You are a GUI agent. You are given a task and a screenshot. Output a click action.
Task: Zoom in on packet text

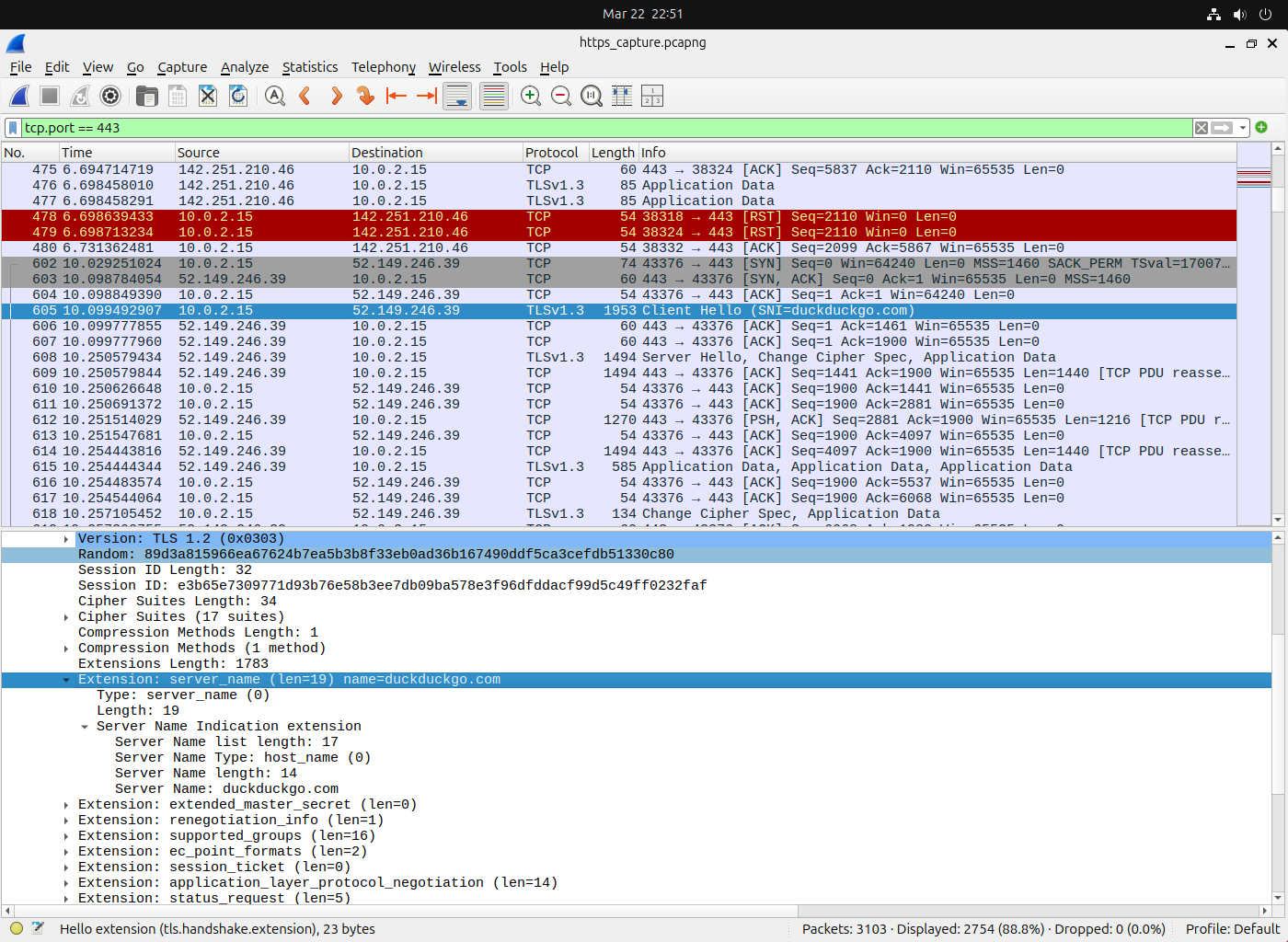(531, 96)
